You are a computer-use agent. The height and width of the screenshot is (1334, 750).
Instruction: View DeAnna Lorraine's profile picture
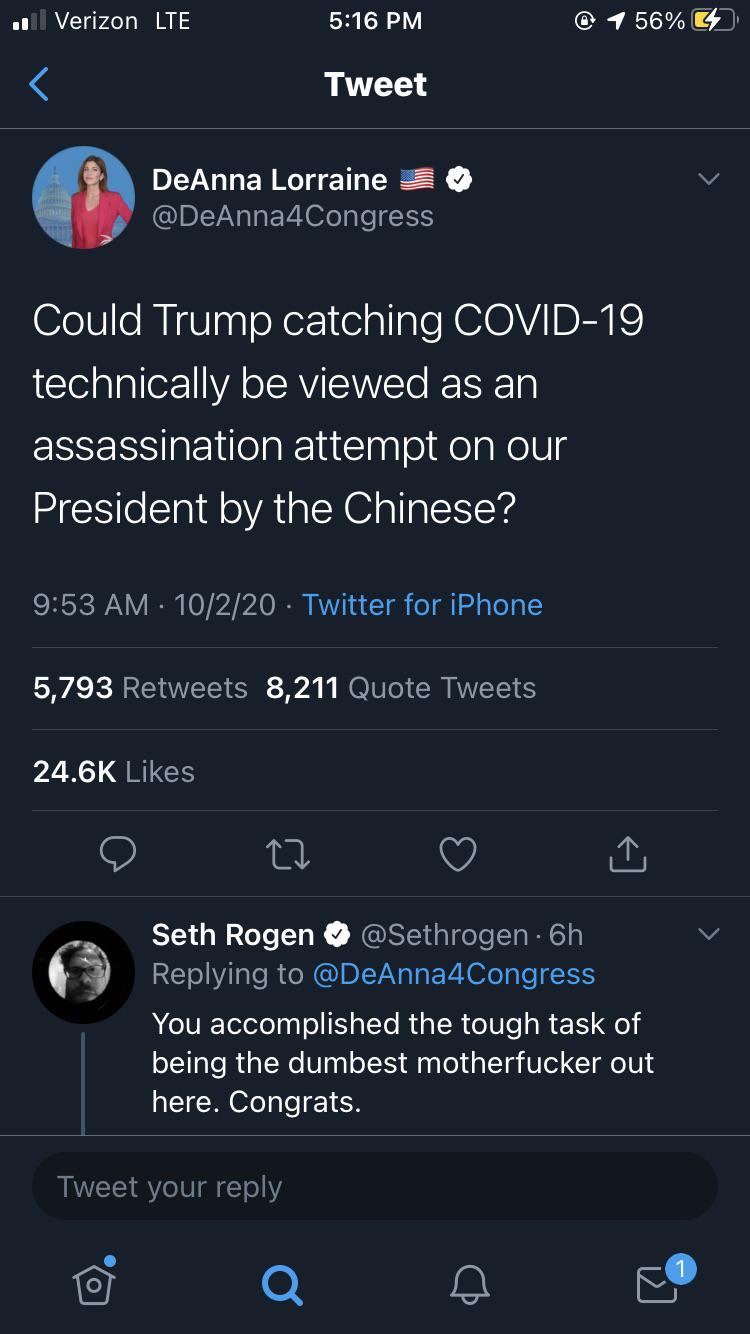[84, 197]
